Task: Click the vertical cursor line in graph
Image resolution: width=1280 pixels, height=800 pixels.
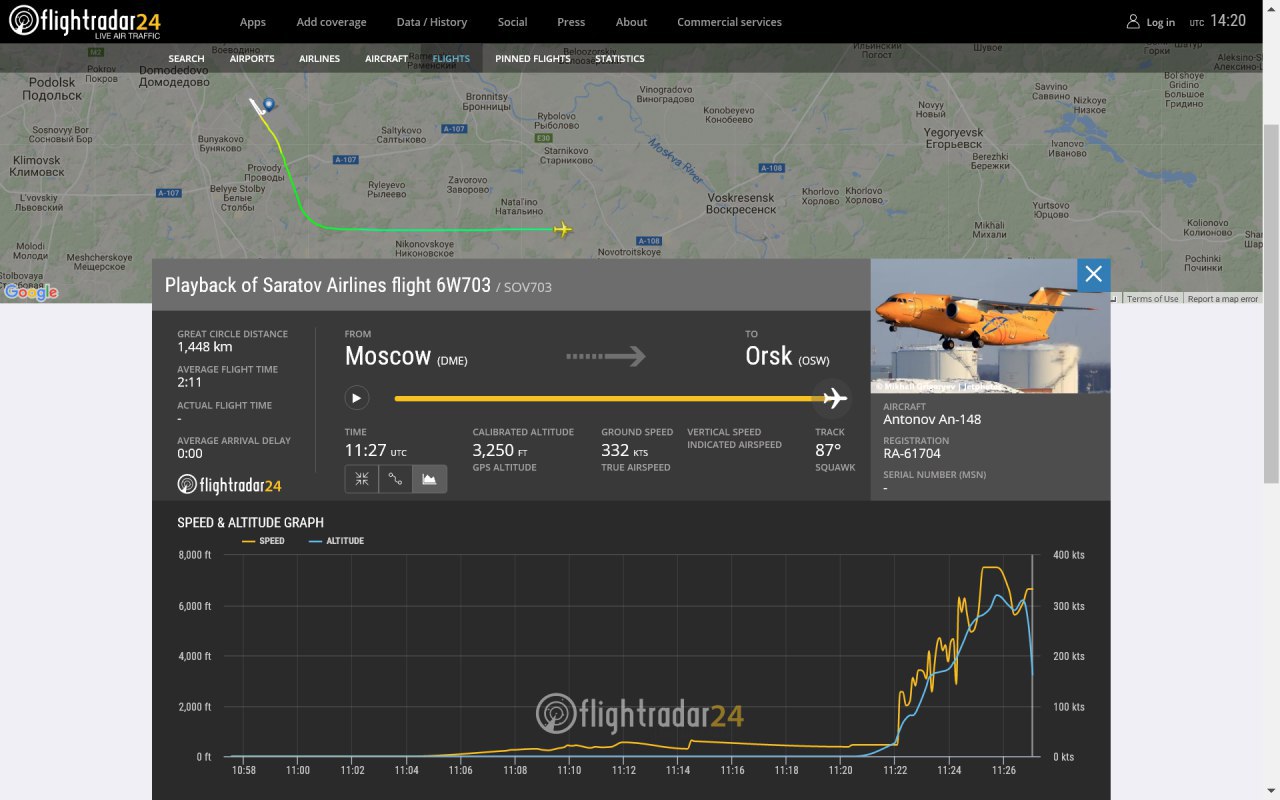Action: (1032, 656)
